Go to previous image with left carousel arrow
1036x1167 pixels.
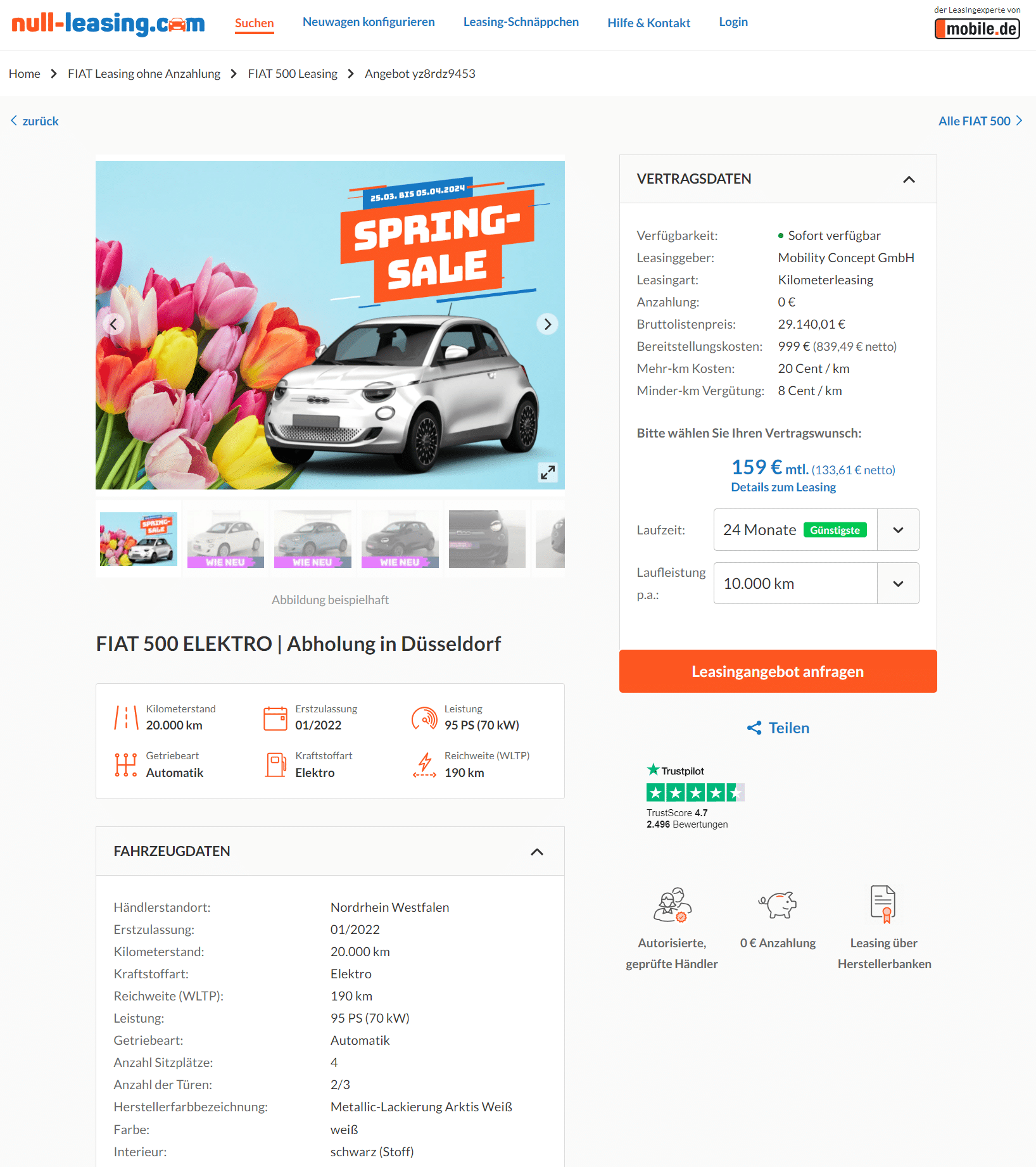pos(113,324)
